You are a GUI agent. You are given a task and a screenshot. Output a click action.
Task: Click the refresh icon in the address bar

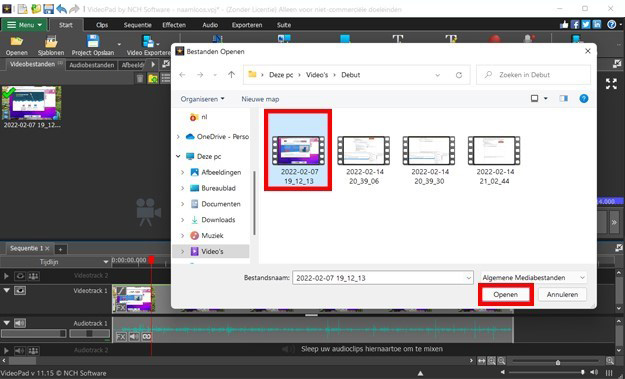point(459,75)
